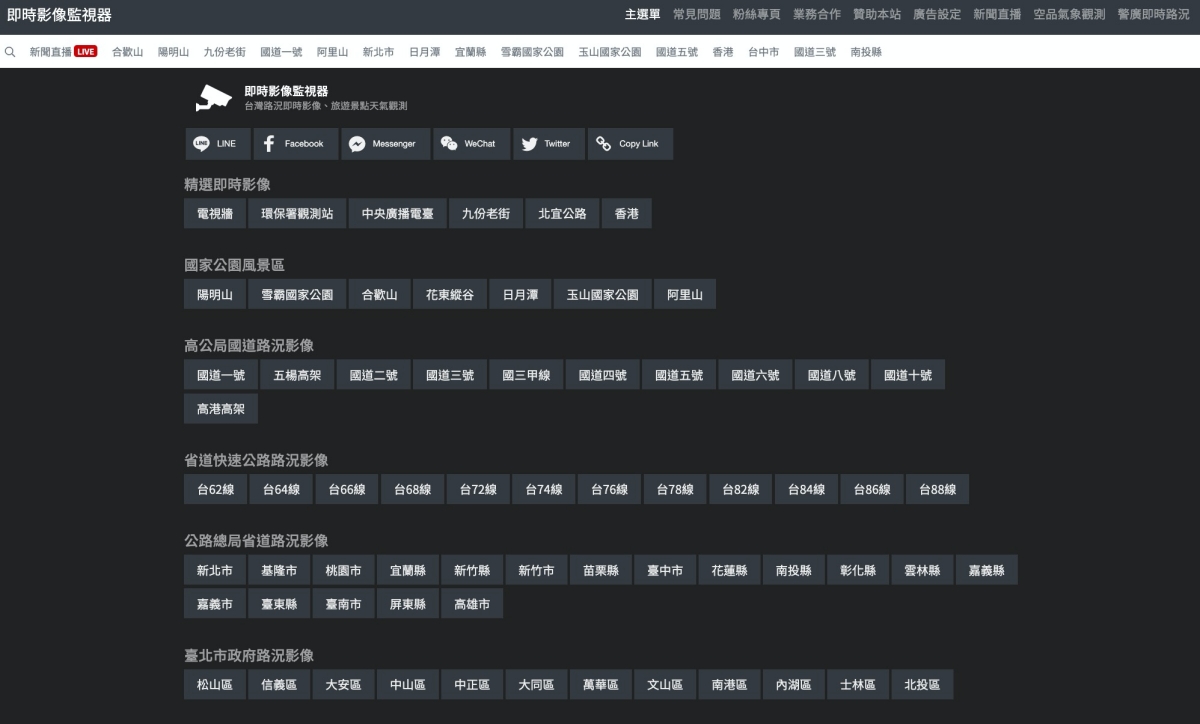Viewport: 1200px width, 724px height.
Task: Open 日月潭 in the sub-navigation bar
Action: tap(425, 52)
